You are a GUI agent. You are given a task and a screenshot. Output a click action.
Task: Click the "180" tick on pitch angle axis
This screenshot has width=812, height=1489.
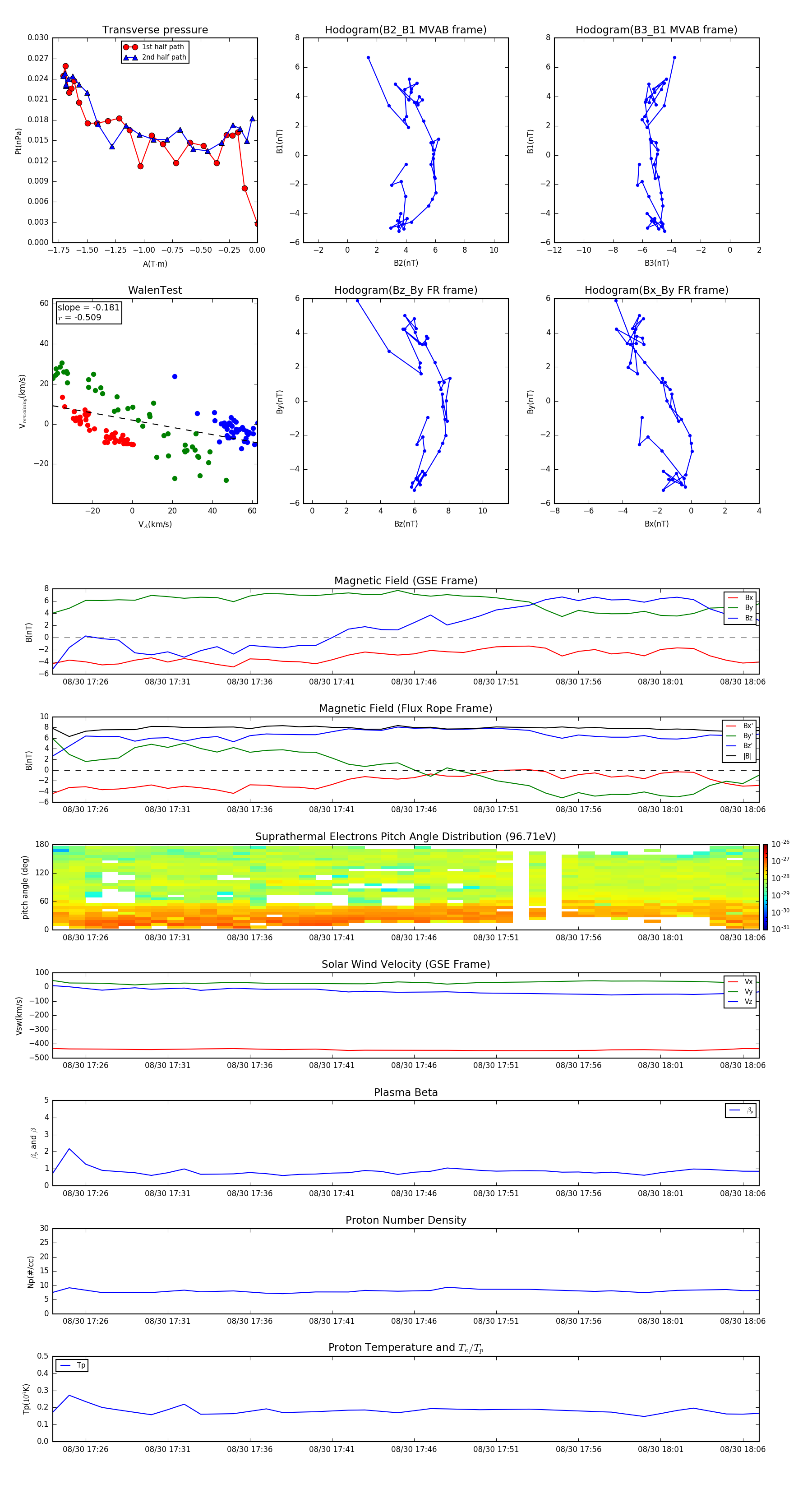pos(42,845)
